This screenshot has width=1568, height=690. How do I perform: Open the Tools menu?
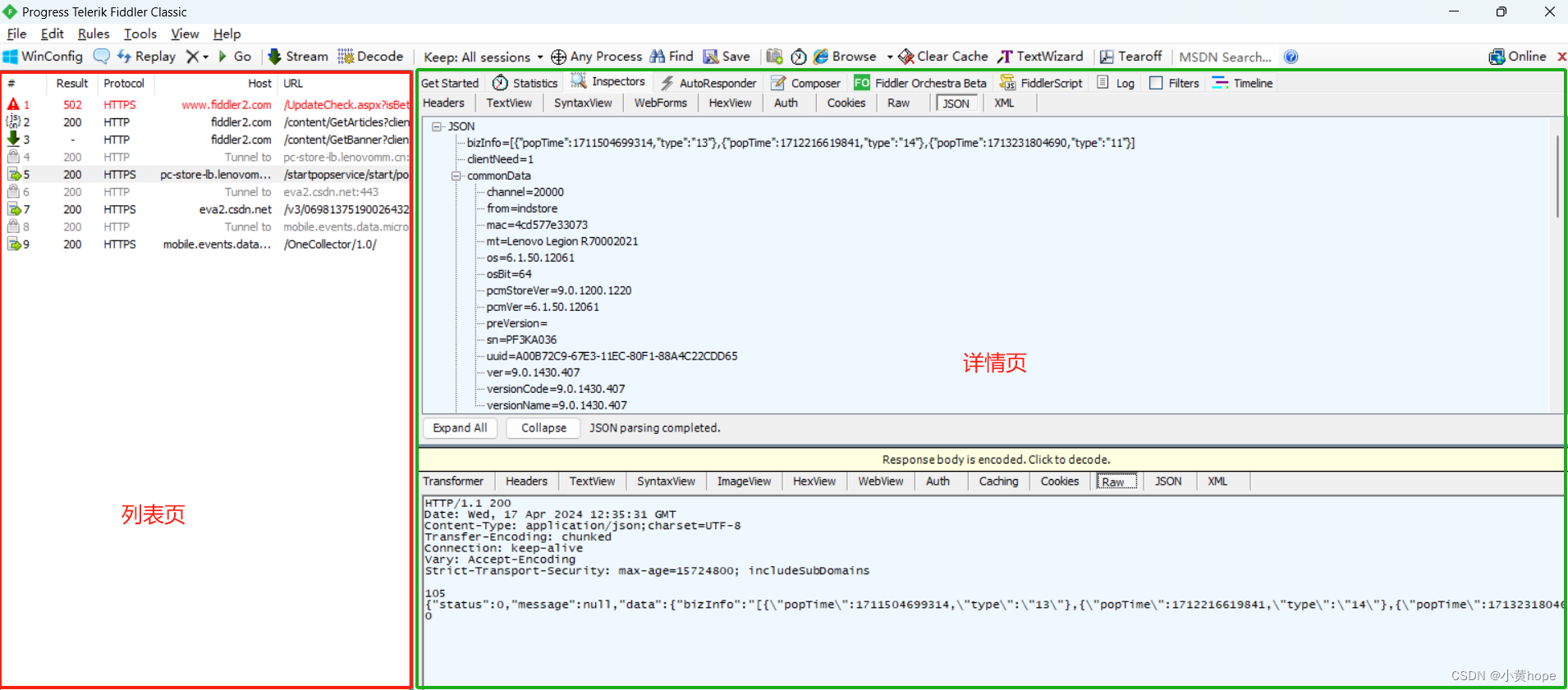140,34
